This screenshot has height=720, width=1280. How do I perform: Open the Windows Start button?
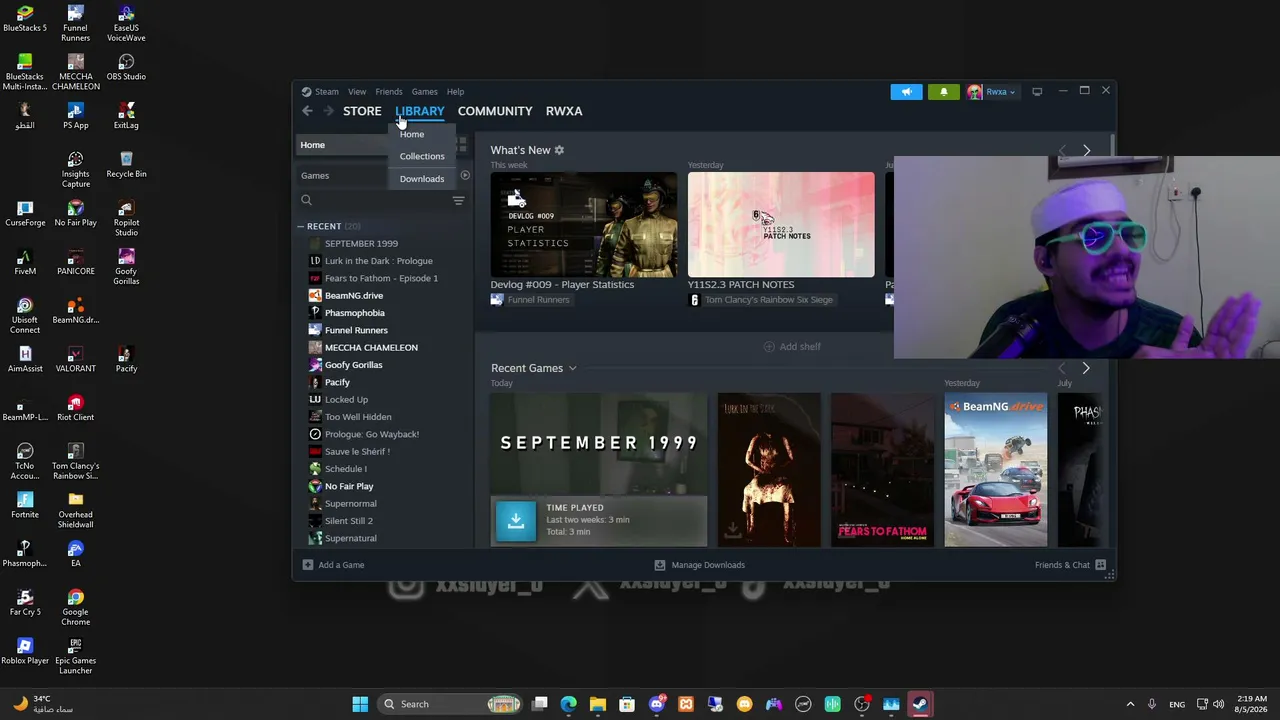pos(360,704)
